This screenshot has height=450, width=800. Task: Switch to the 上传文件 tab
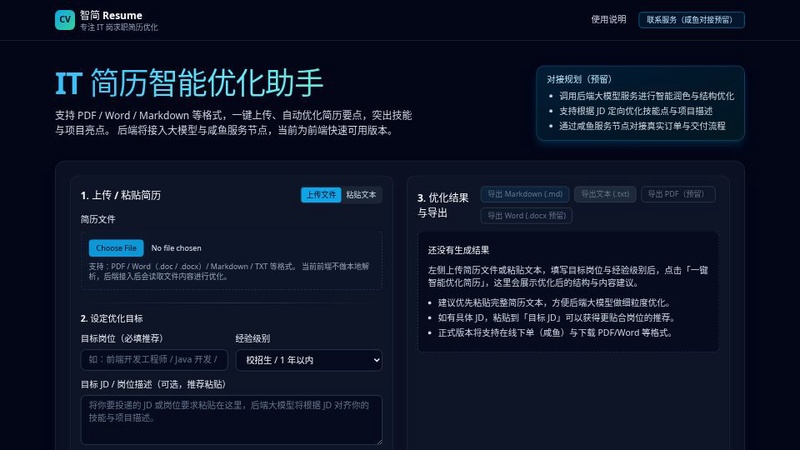pyautogui.click(x=321, y=195)
